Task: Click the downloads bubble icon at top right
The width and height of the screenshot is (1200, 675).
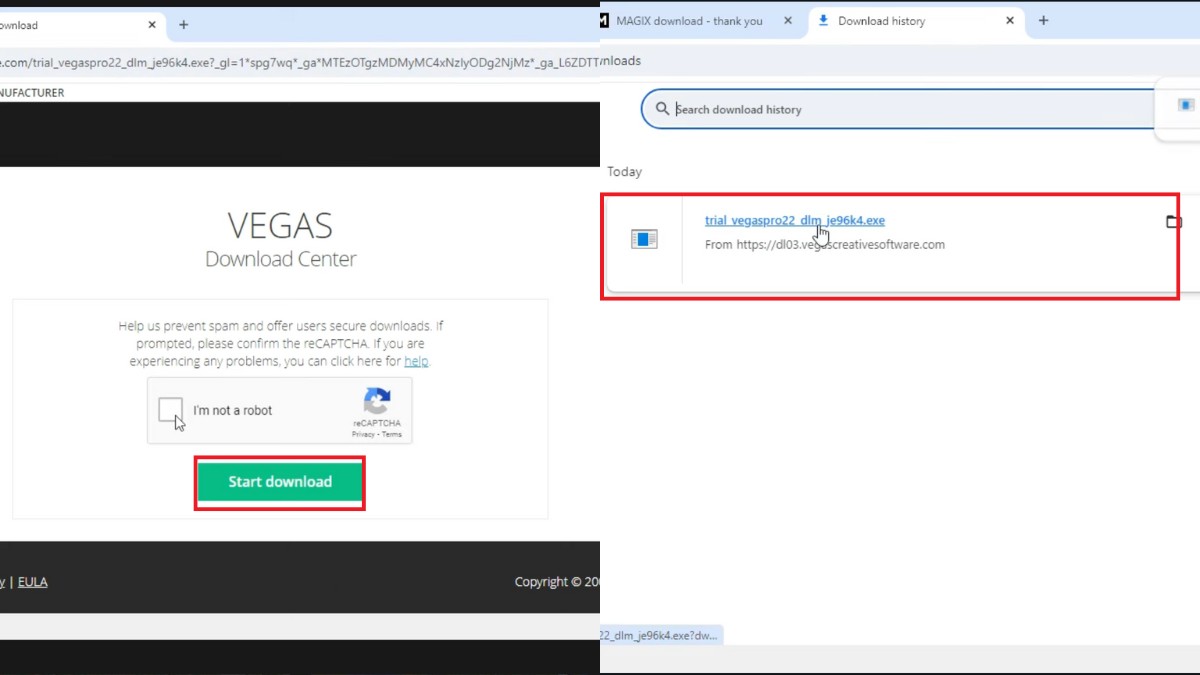Action: tap(1186, 105)
